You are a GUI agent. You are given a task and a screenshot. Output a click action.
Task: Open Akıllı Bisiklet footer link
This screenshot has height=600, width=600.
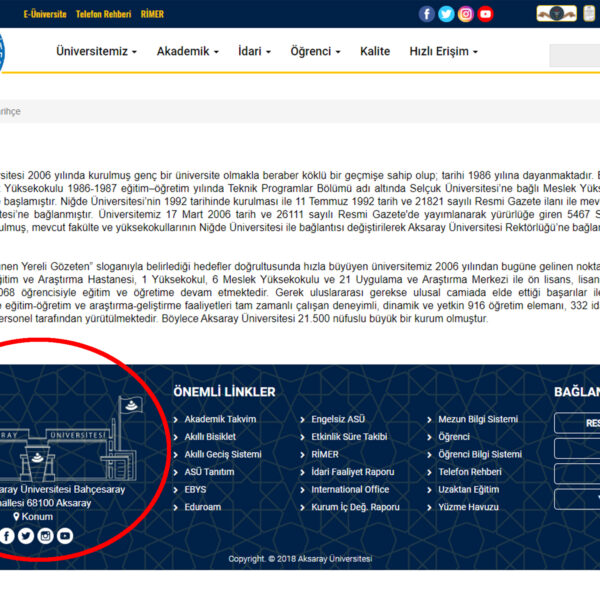pyautogui.click(x=210, y=437)
